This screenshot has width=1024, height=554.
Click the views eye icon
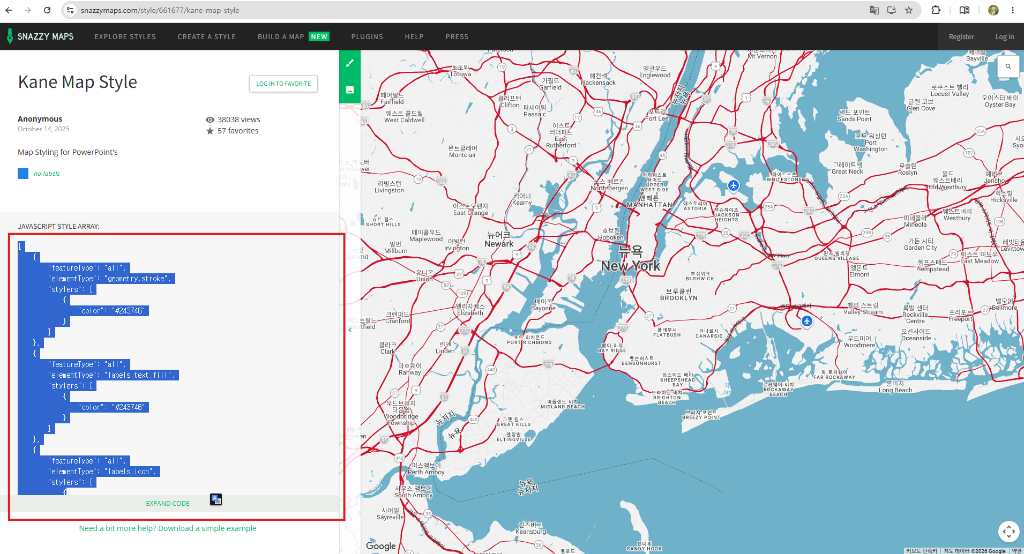[210, 120]
